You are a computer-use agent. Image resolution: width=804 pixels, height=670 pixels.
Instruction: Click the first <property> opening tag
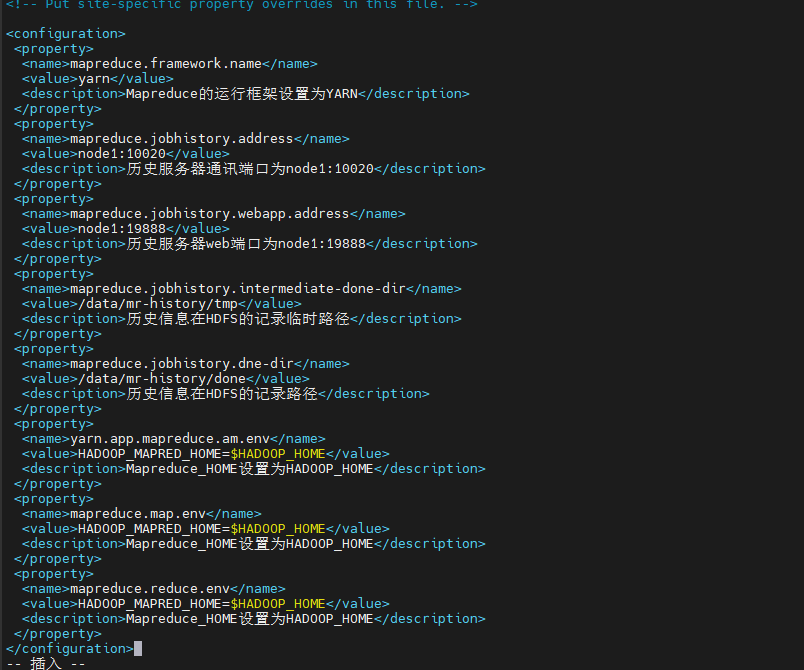[54, 49]
